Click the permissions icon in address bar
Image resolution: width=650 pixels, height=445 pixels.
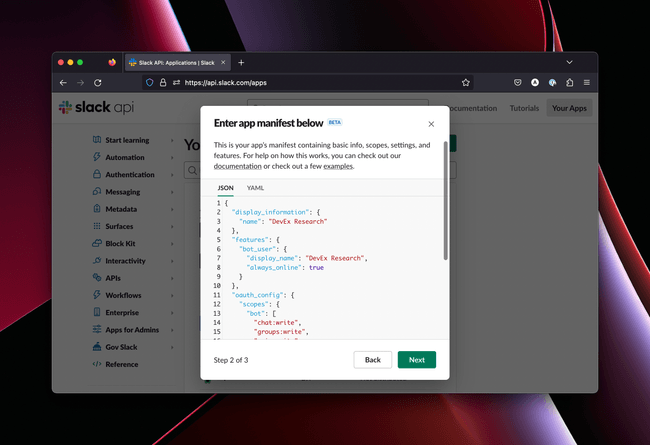coord(176,83)
